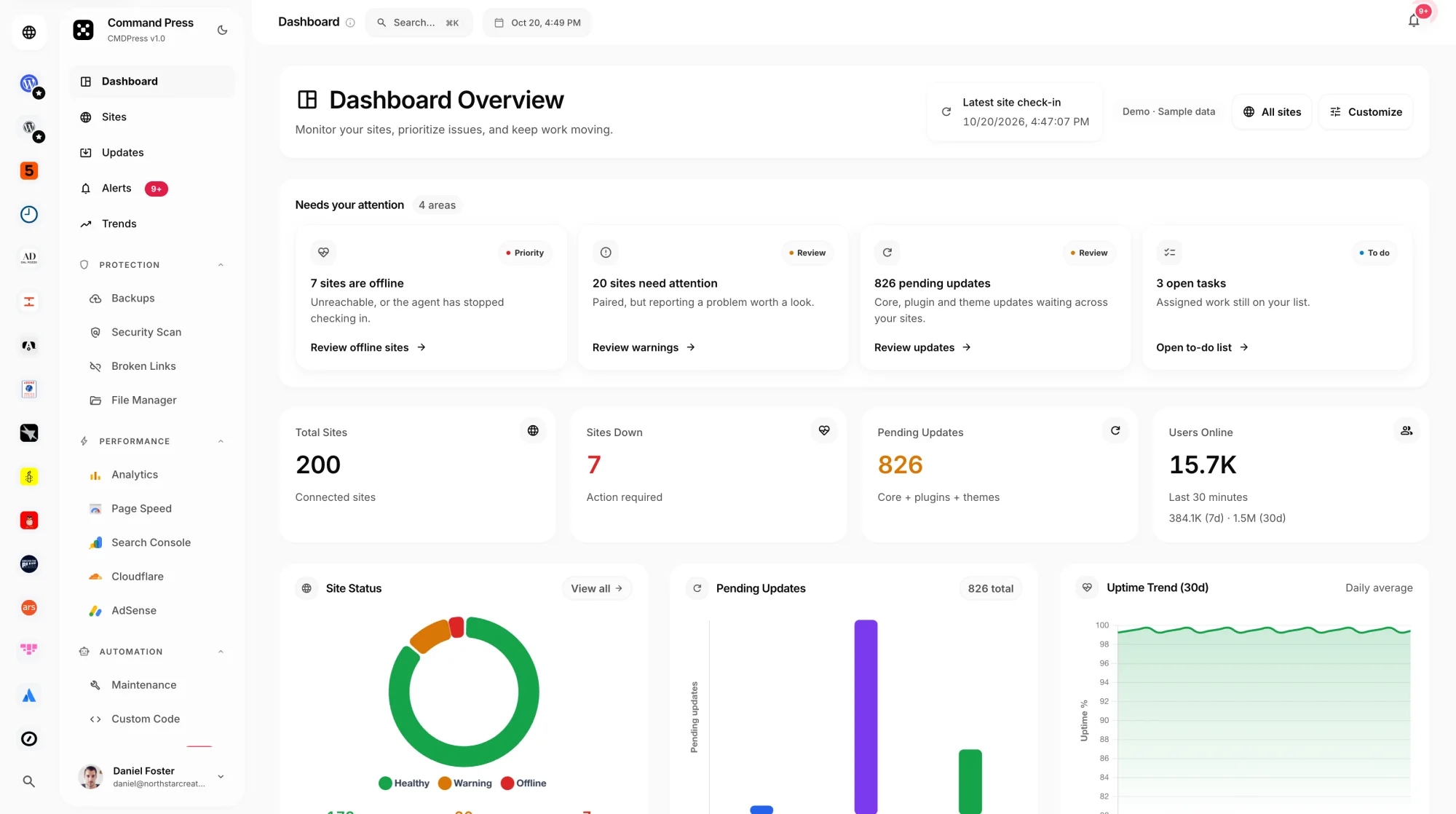Click the heart icon on Sites Down card
Screen dimensions: 1456x814
pos(824,430)
